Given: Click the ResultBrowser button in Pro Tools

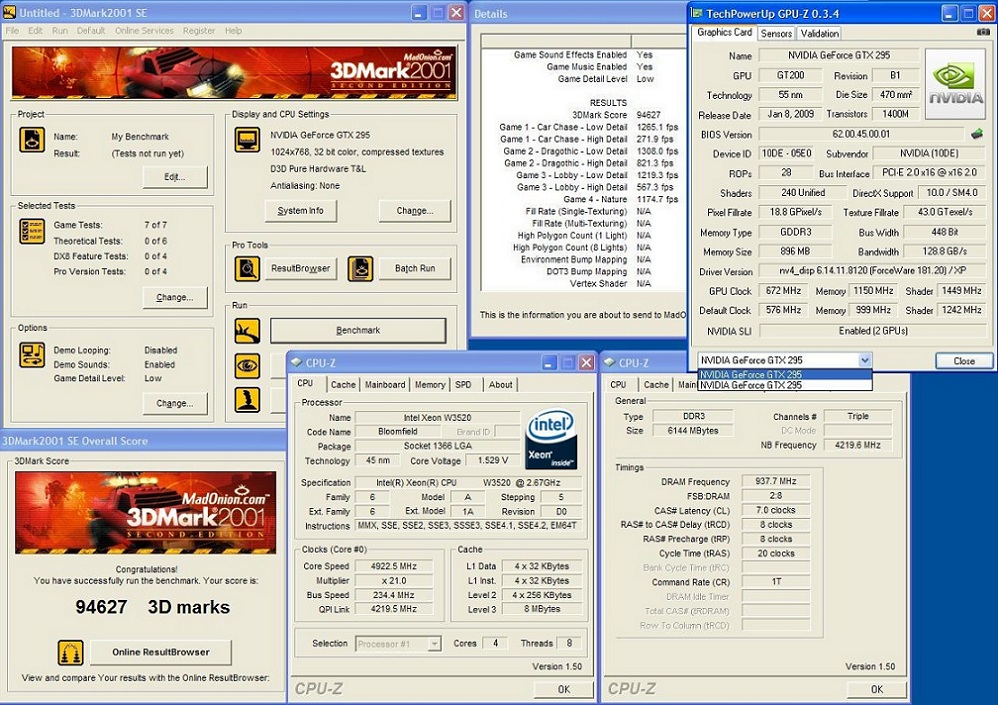Looking at the screenshot, I should click(300, 269).
